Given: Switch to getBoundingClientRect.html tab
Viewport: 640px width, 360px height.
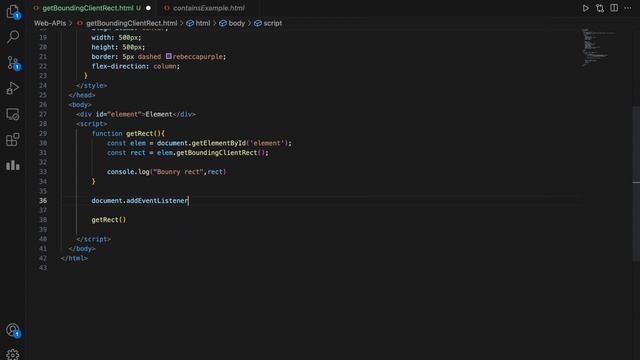Looking at the screenshot, I should pos(87,8).
